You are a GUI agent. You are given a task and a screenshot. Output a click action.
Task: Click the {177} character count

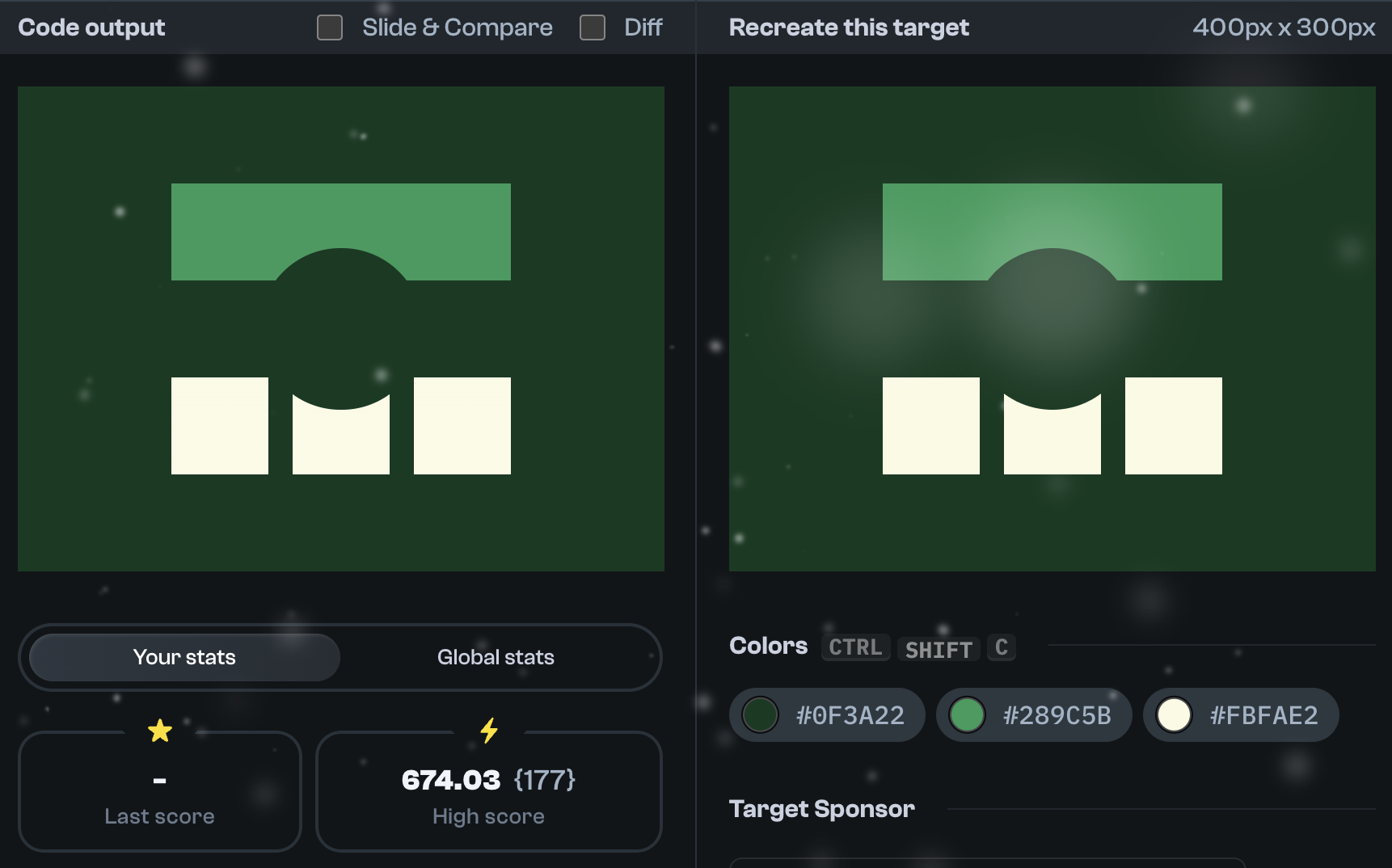coord(546,780)
